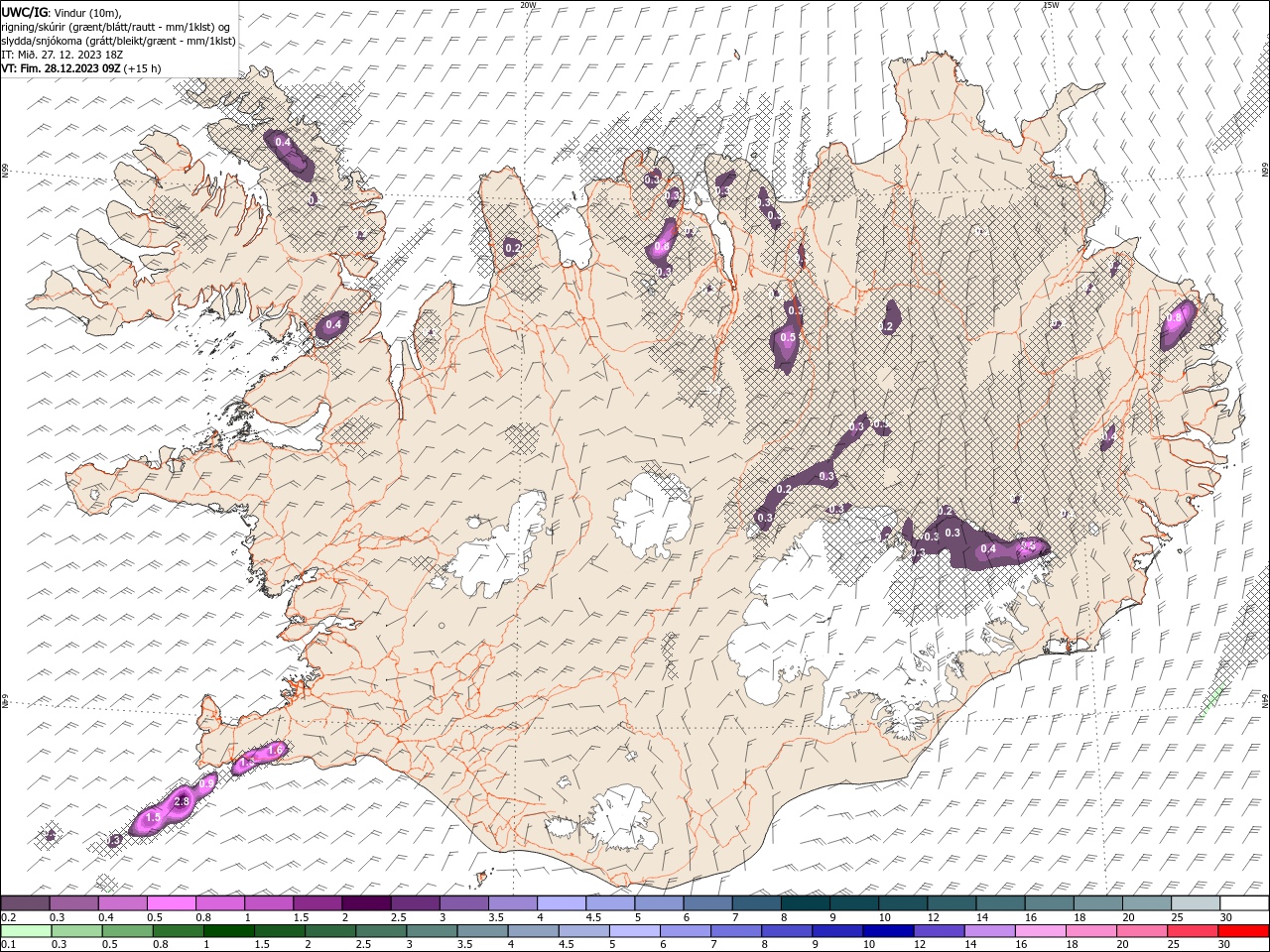Image resolution: width=1270 pixels, height=952 pixels.
Task: Select the bright red 30 legend swatch
Action: 1243,931
